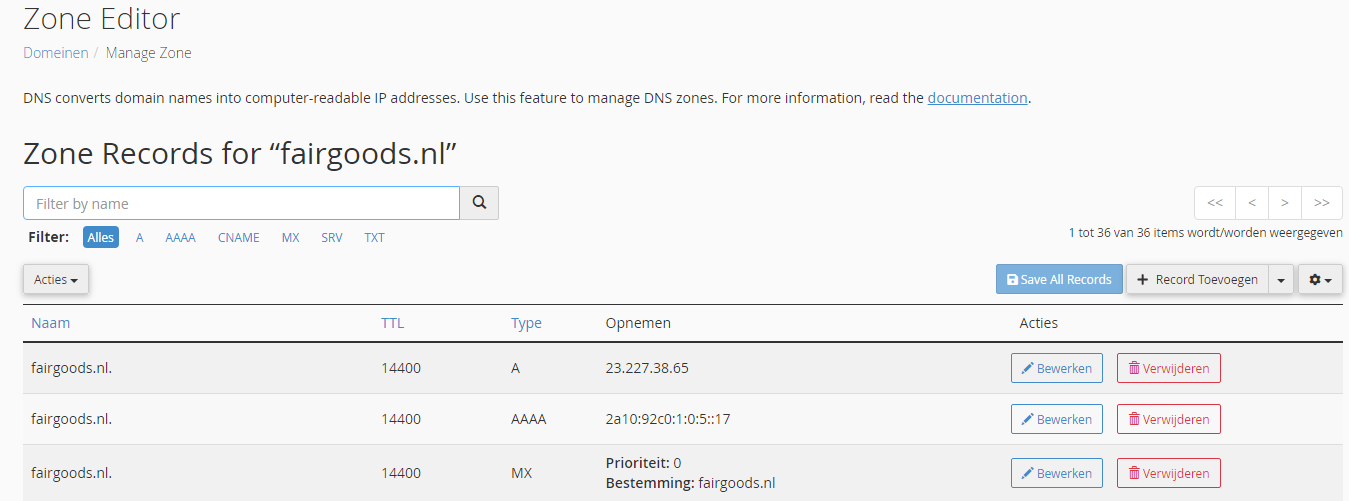Jump to first page of records
Image resolution: width=1349 pixels, height=501 pixels.
coord(1215,203)
